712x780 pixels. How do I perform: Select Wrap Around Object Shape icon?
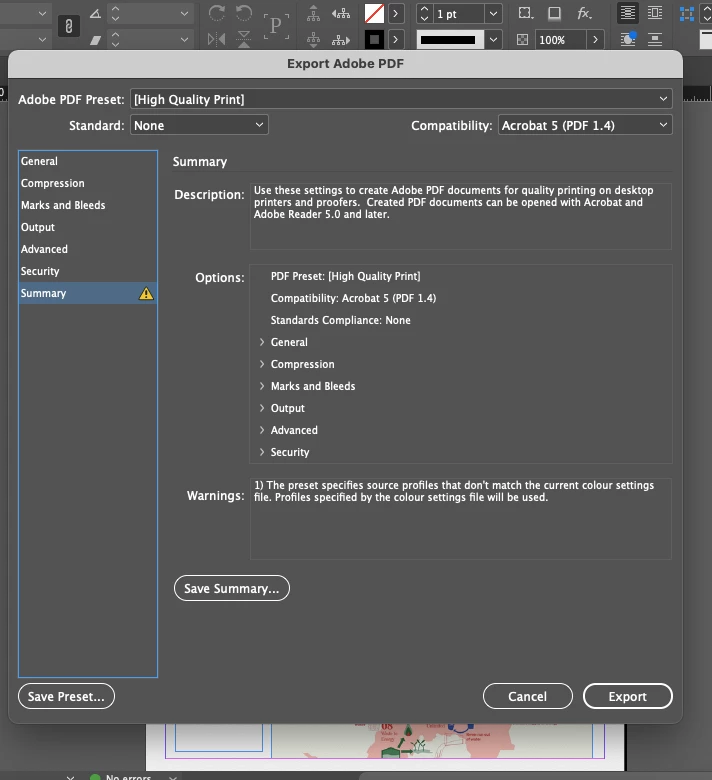pyautogui.click(x=628, y=39)
